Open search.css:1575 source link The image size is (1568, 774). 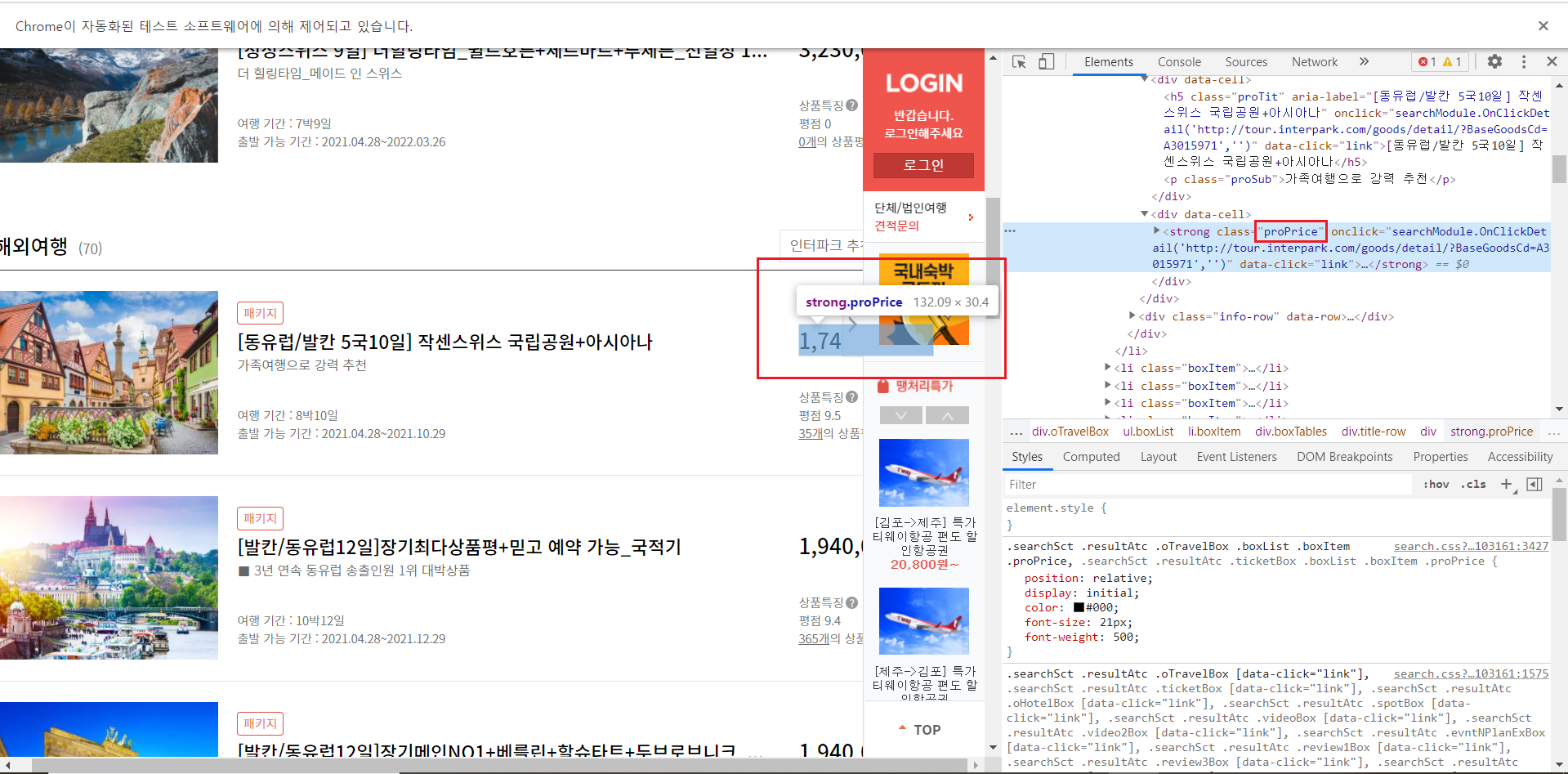1471,673
